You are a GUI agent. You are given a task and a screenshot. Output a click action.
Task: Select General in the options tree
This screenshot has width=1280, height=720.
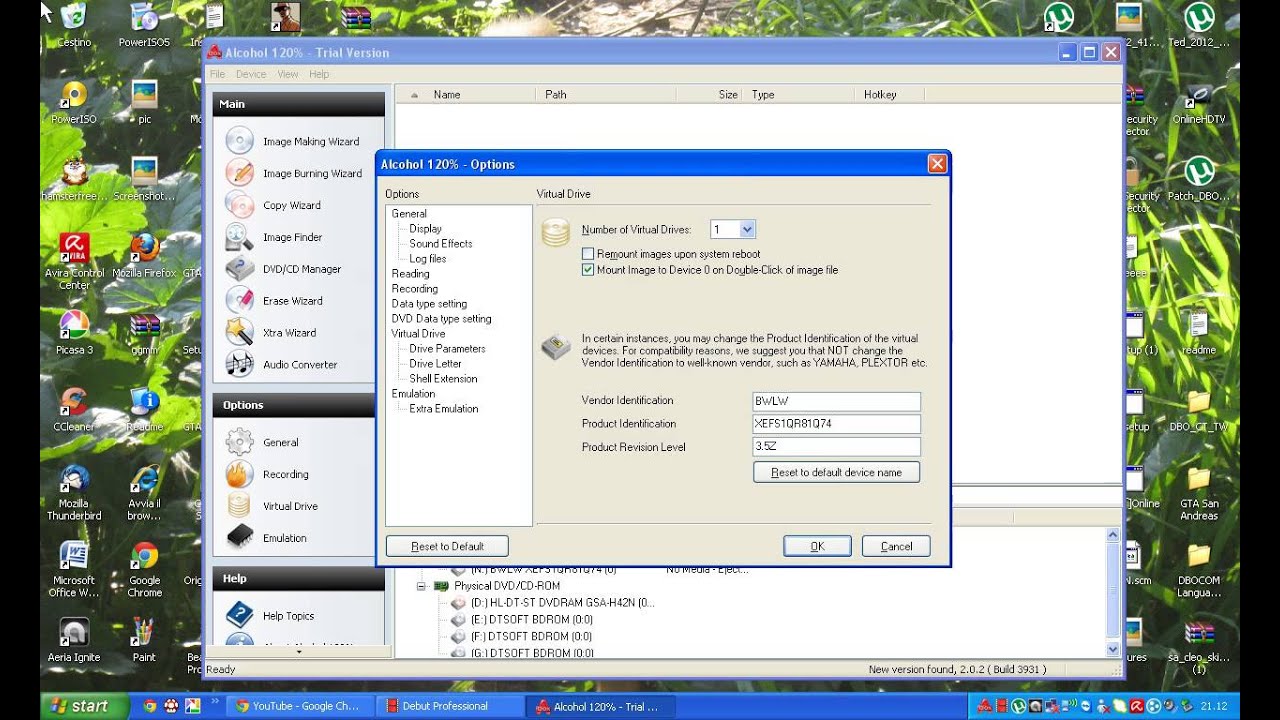click(x=409, y=213)
